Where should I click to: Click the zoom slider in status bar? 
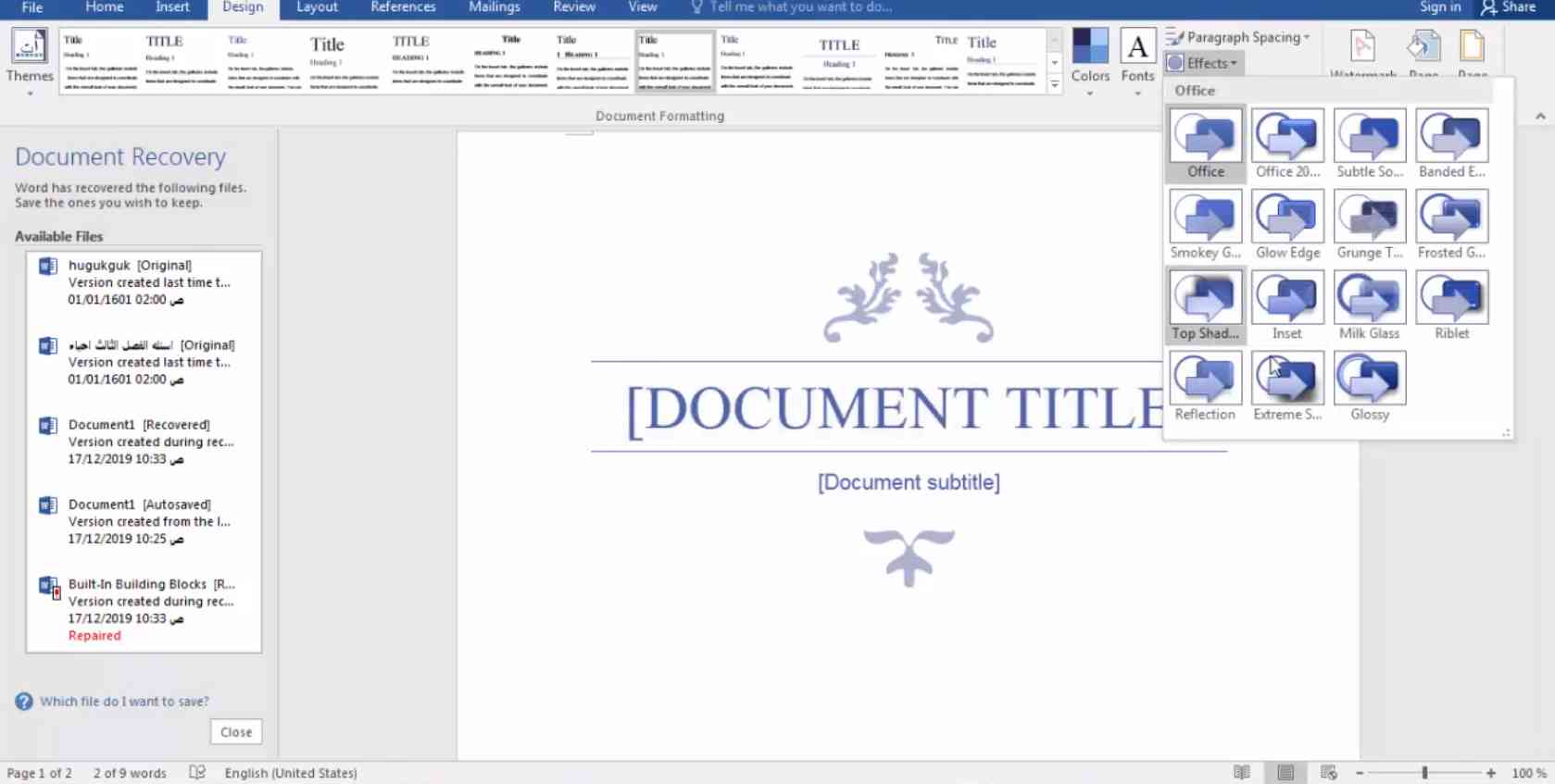(1424, 773)
